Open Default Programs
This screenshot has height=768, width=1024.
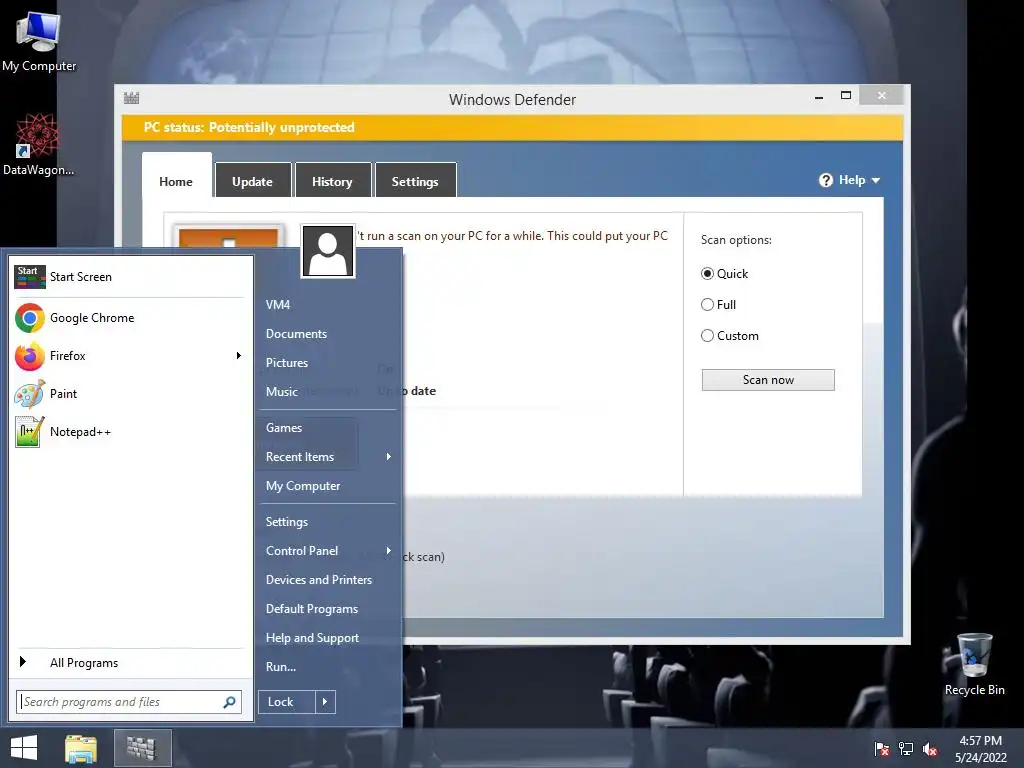pyautogui.click(x=312, y=609)
